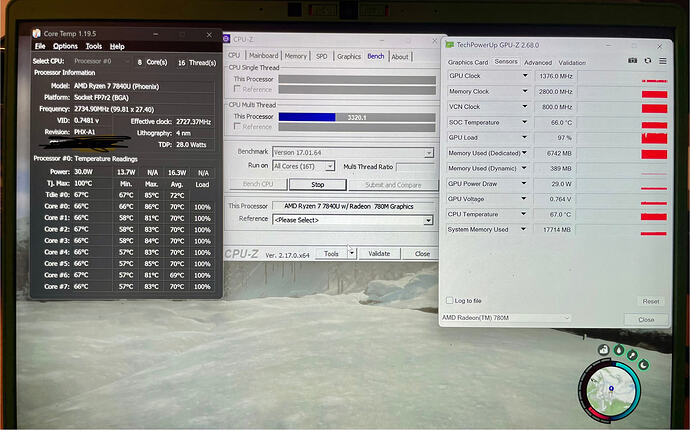Switch to the Validation tab in GPU-Z

coord(572,62)
